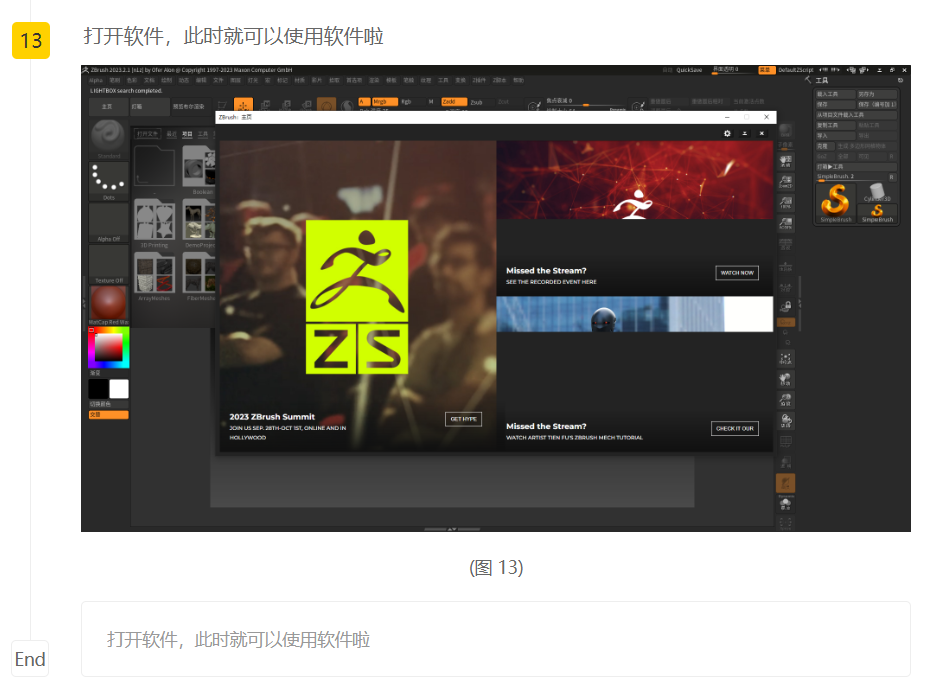
Task: Toggle the Zadd sculpt mode
Action: pos(452,102)
